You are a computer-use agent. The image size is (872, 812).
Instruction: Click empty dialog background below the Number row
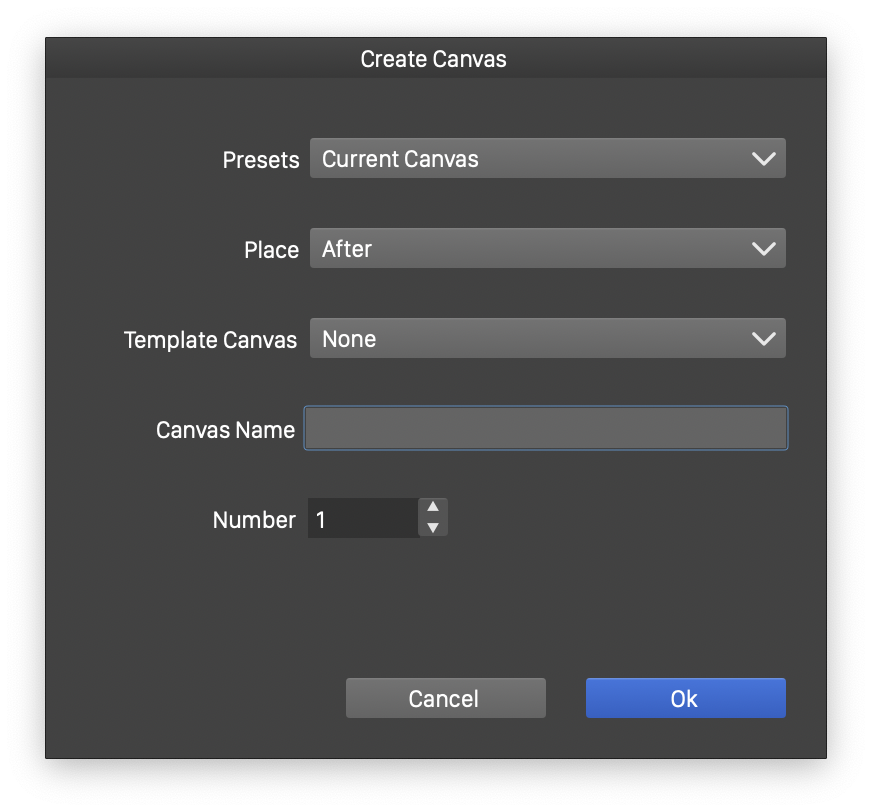tap(435, 600)
